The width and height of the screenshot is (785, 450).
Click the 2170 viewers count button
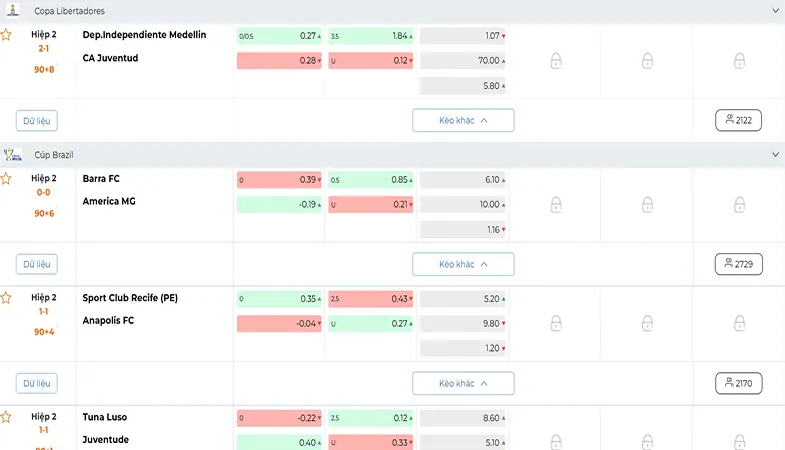738,383
